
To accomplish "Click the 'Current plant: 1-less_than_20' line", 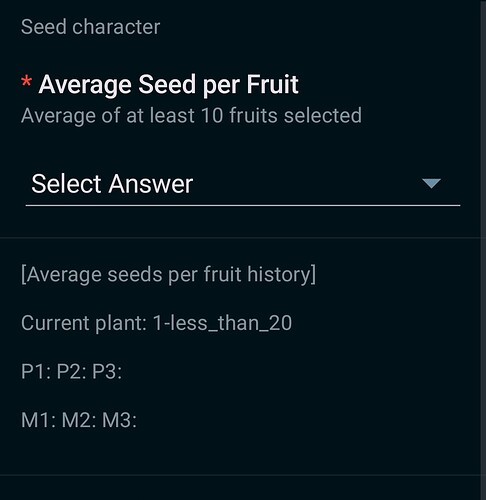I will [157, 323].
